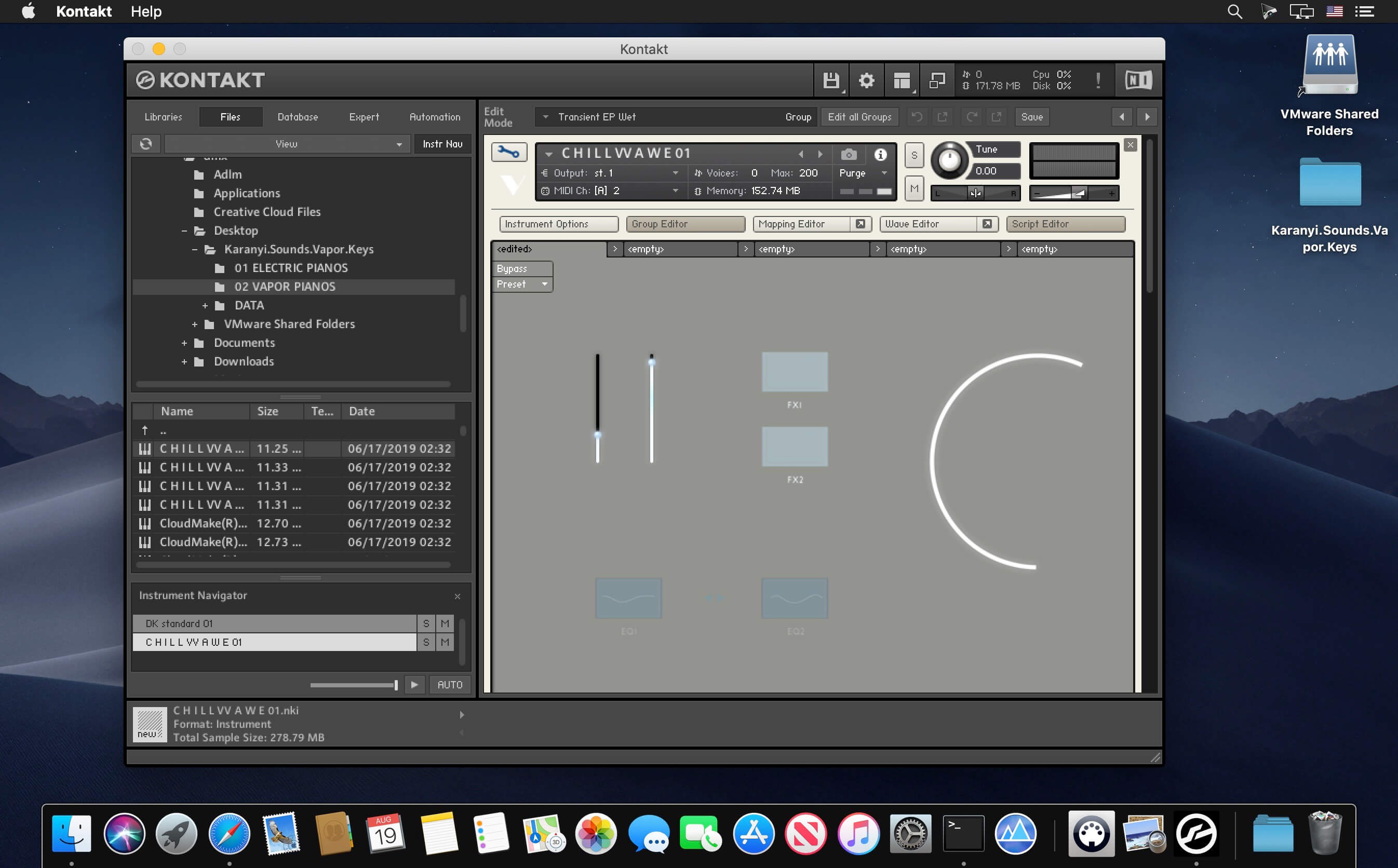Viewport: 1398px width, 868px height.
Task: Go to previous instrument in edit mode
Action: [1122, 117]
